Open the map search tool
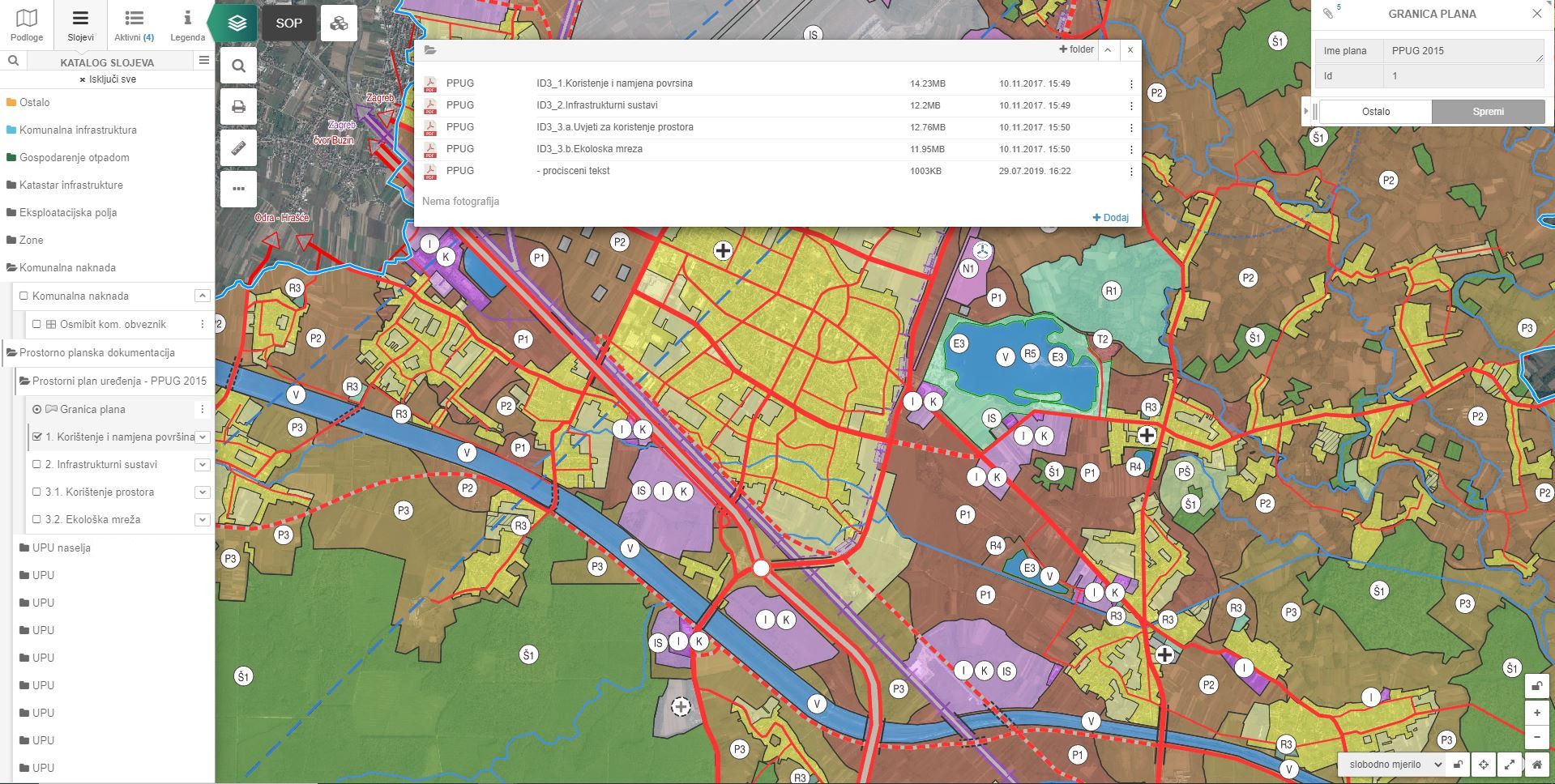Screen dimensions: 1555x784 point(238,66)
